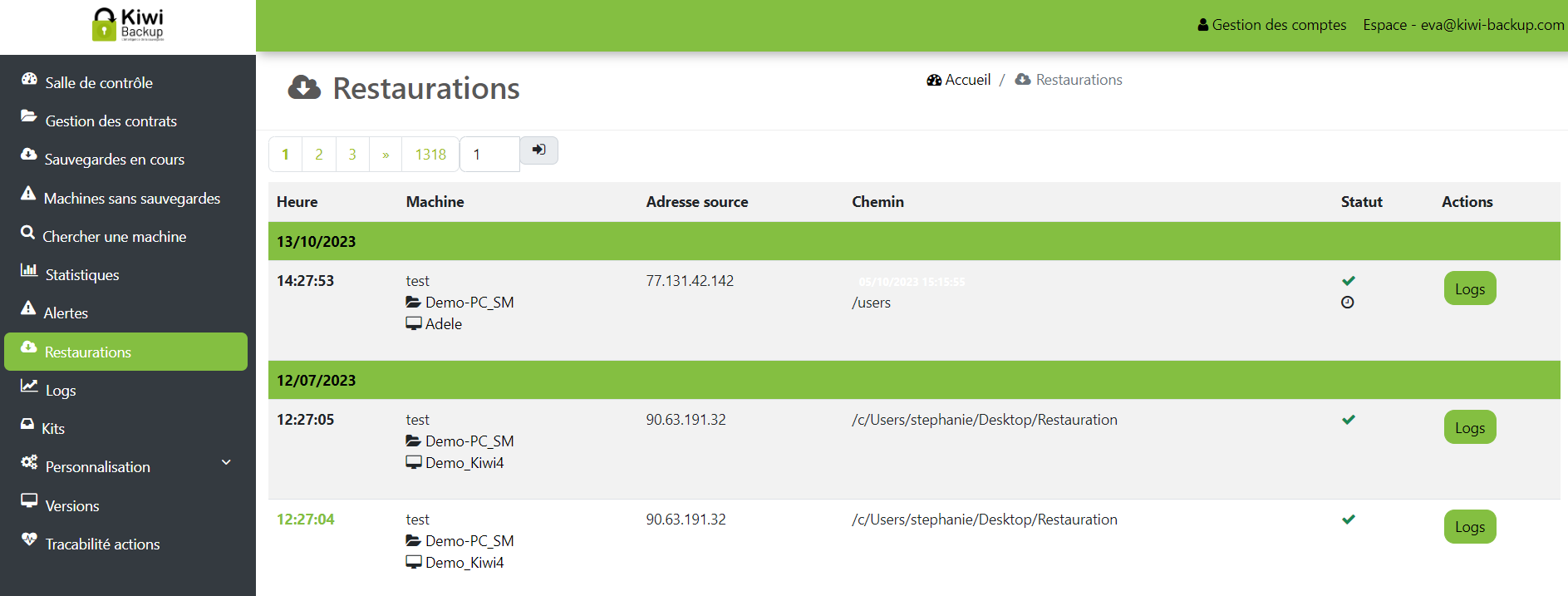
Task: Click the Restaurations breadcrumb link
Action: pyautogui.click(x=1069, y=80)
